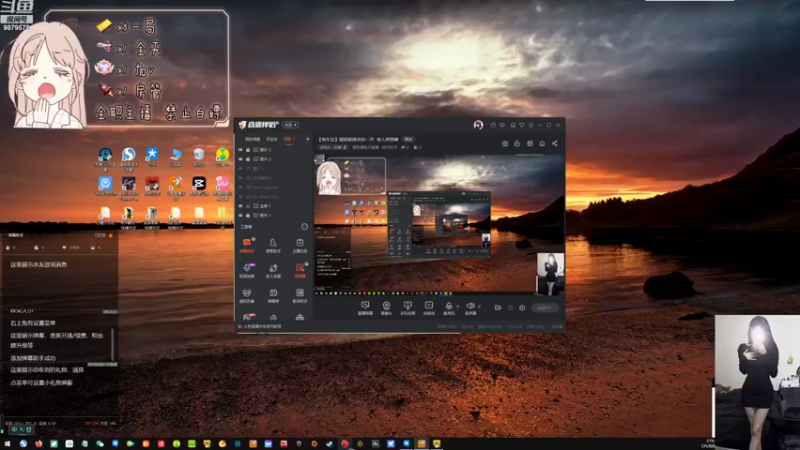Expand the speaker options arrow
The width and height of the screenshot is (800, 450).
(479, 306)
